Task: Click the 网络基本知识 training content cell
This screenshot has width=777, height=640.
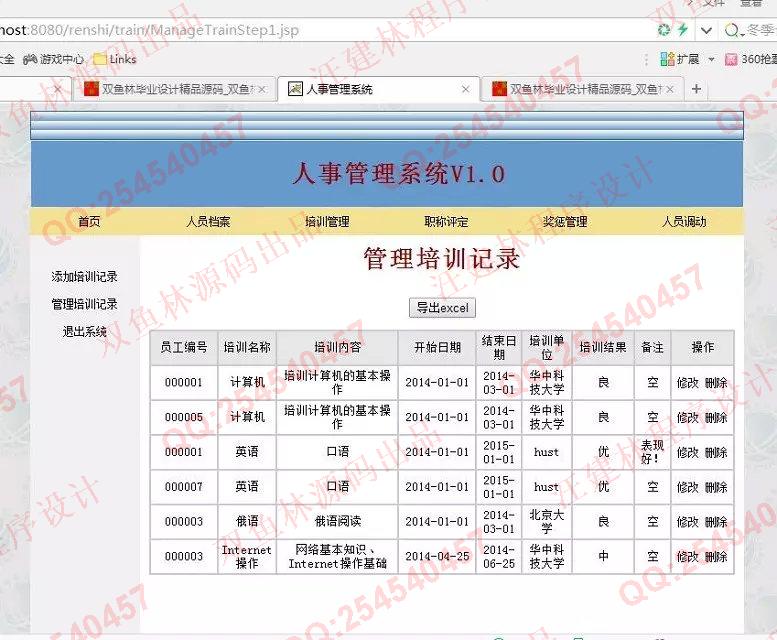Action: tap(337, 556)
